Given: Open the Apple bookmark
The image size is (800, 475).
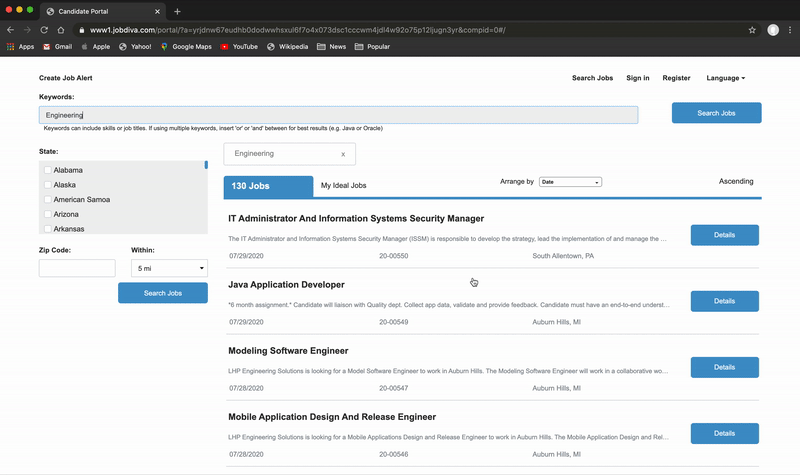Looking at the screenshot, I should coord(96,46).
